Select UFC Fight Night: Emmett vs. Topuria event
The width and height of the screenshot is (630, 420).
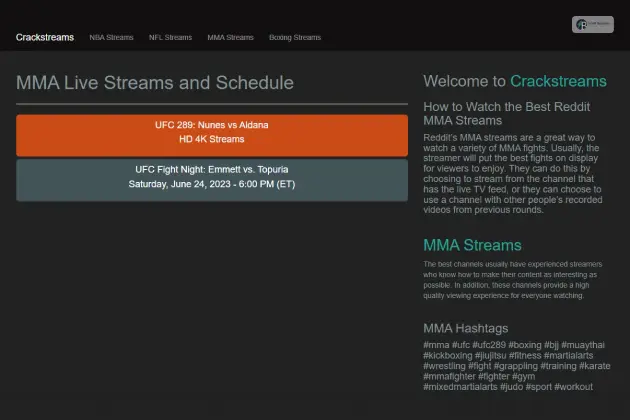click(x=212, y=177)
